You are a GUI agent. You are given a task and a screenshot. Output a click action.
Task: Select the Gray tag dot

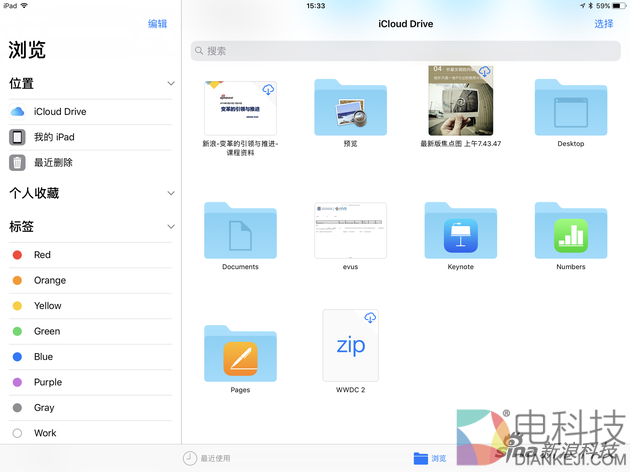tap(17, 408)
